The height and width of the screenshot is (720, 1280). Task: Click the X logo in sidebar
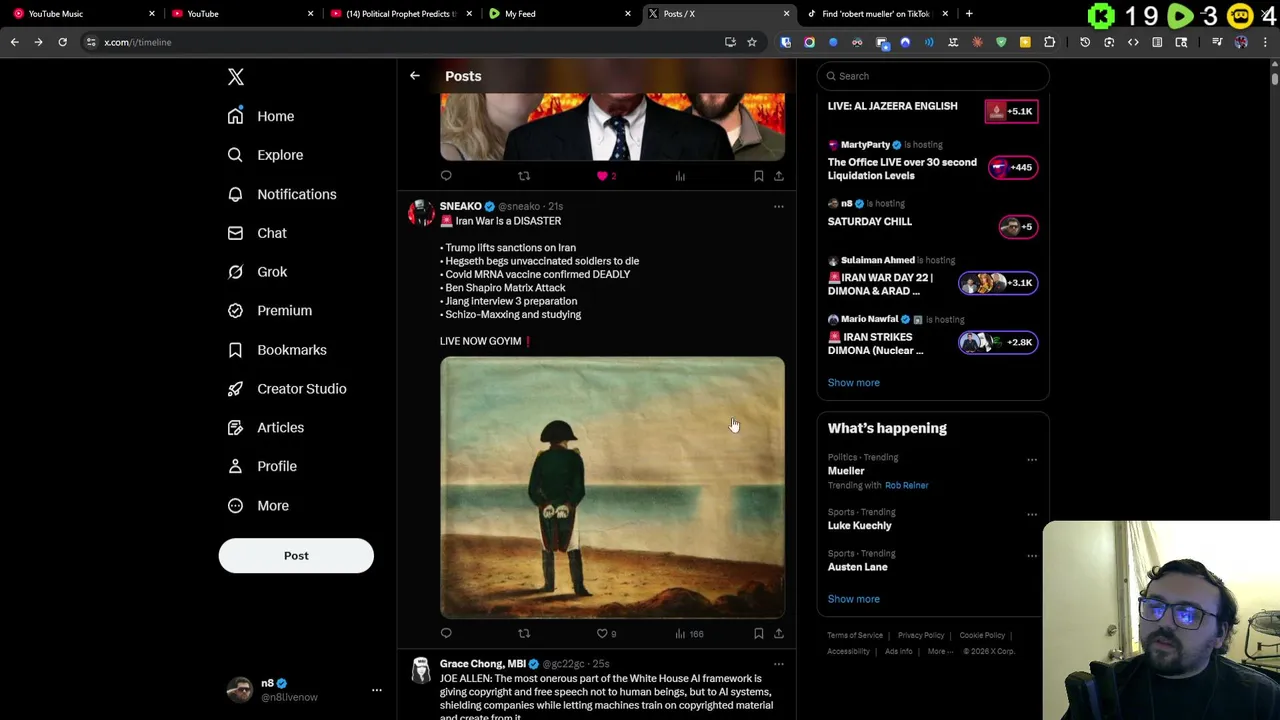pos(236,77)
